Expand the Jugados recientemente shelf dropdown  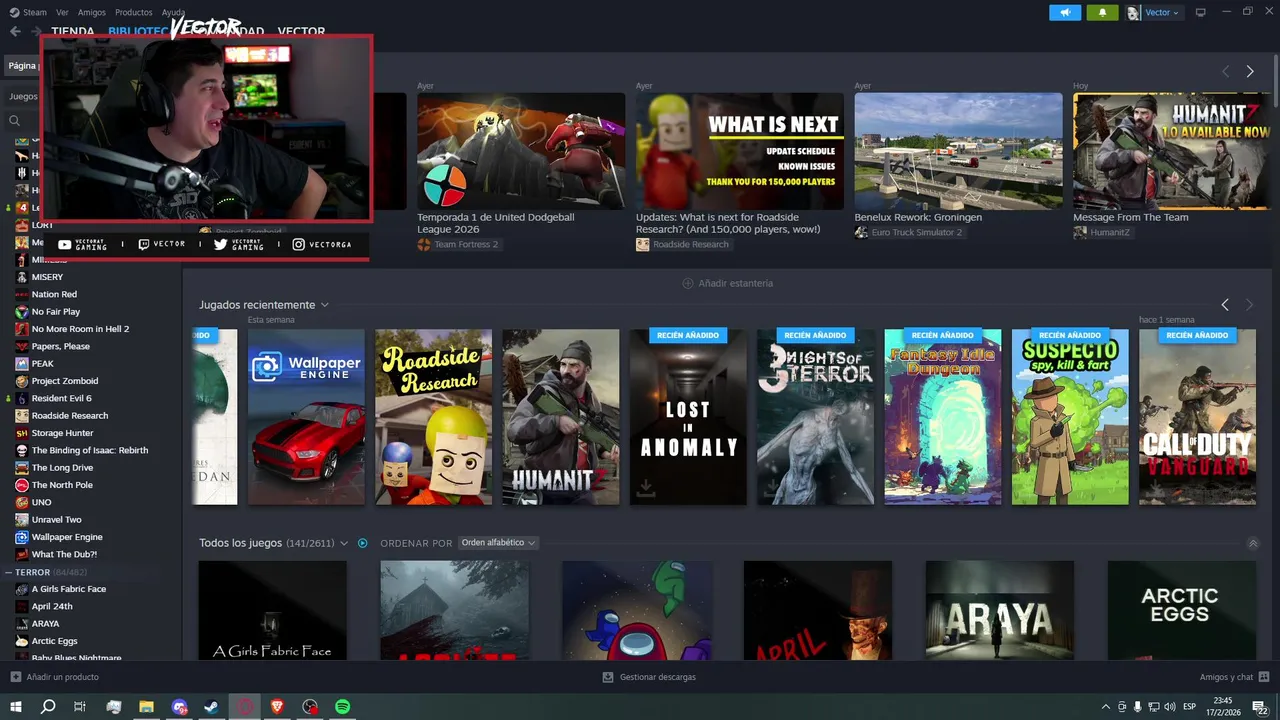point(325,305)
